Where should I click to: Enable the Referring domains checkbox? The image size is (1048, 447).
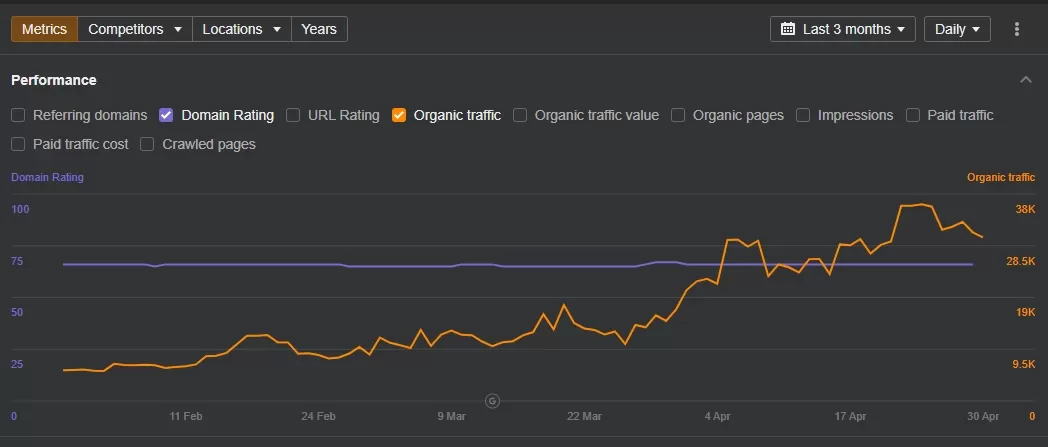(19, 115)
